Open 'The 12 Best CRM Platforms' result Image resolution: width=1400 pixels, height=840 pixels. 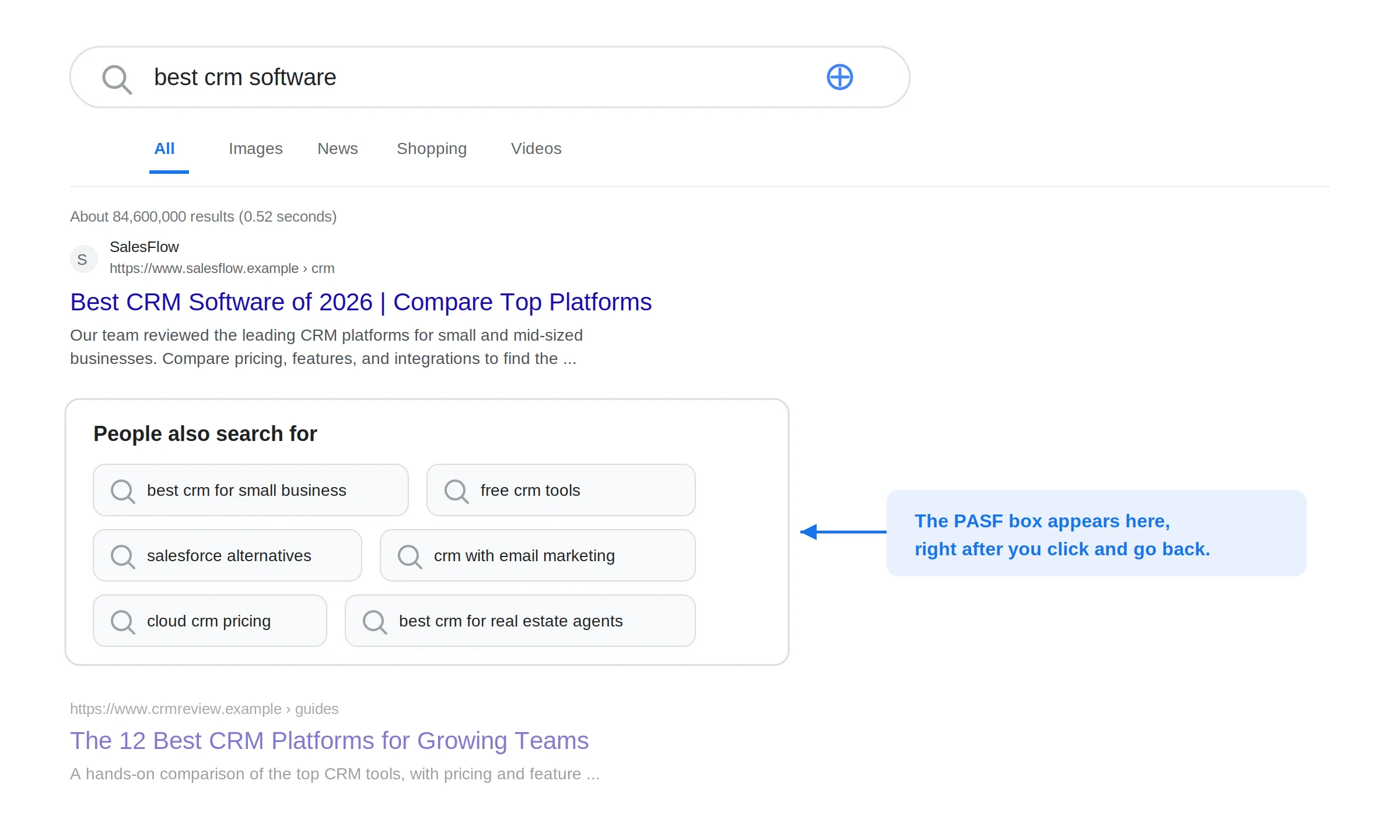coord(330,741)
